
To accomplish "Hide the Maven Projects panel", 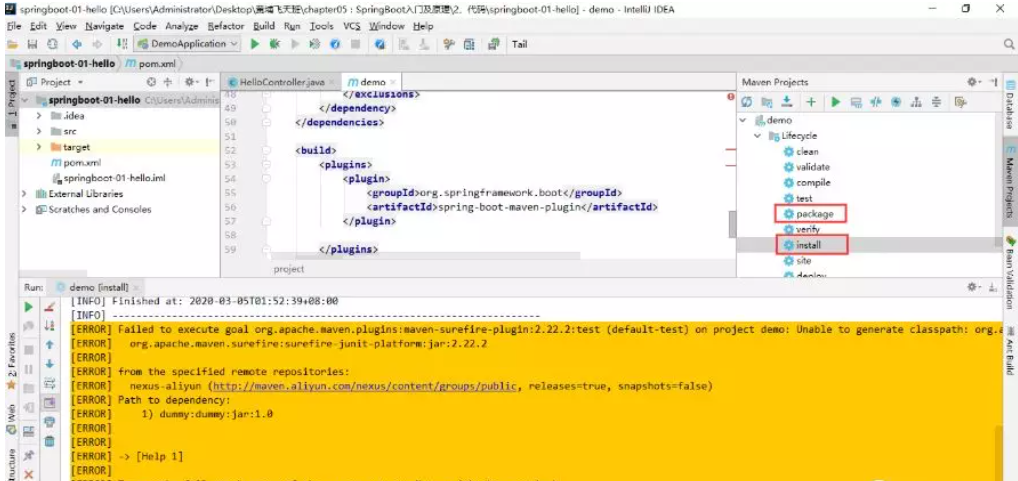I will (x=993, y=82).
